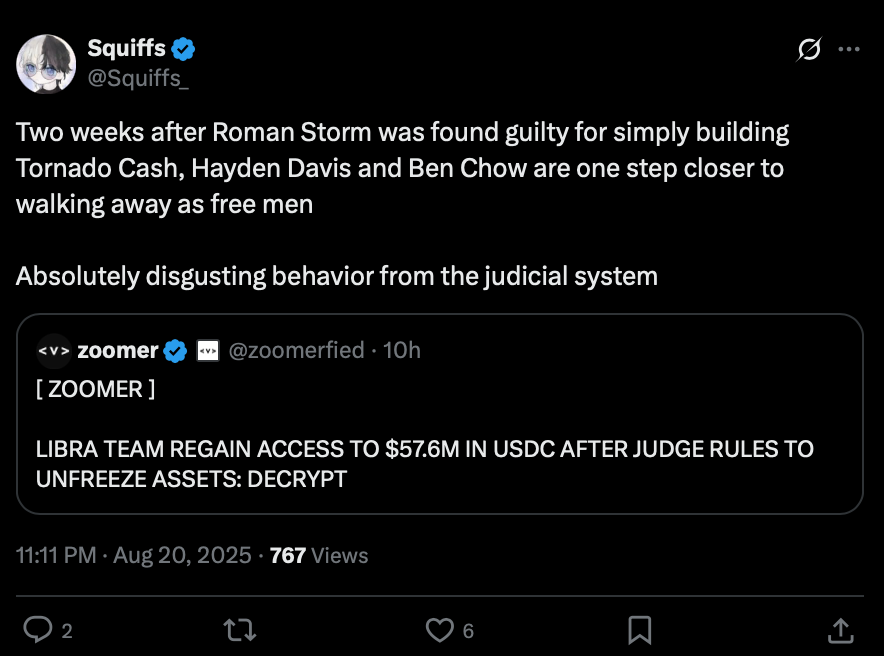The height and width of the screenshot is (656, 884).
Task: View the 767 Views analytics
Action: coord(319,555)
